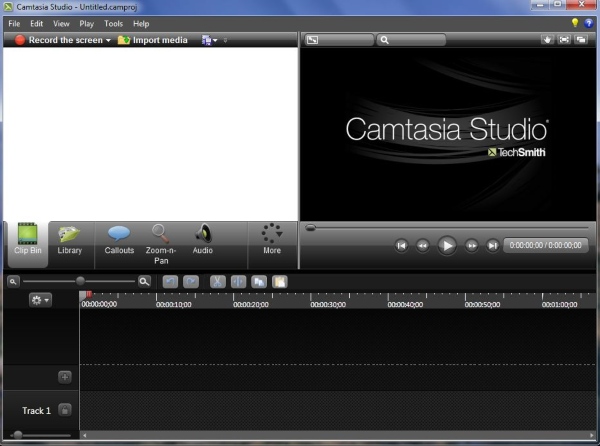Open the timeline settings gear dropdown

40,300
